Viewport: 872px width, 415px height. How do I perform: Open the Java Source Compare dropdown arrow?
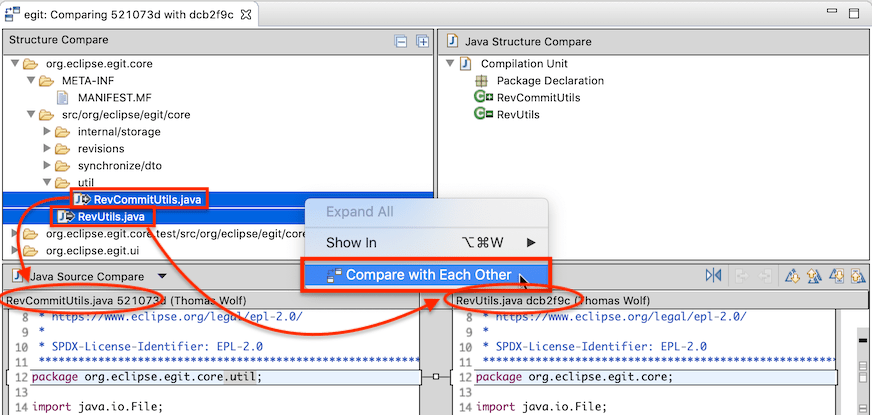pyautogui.click(x=162, y=276)
